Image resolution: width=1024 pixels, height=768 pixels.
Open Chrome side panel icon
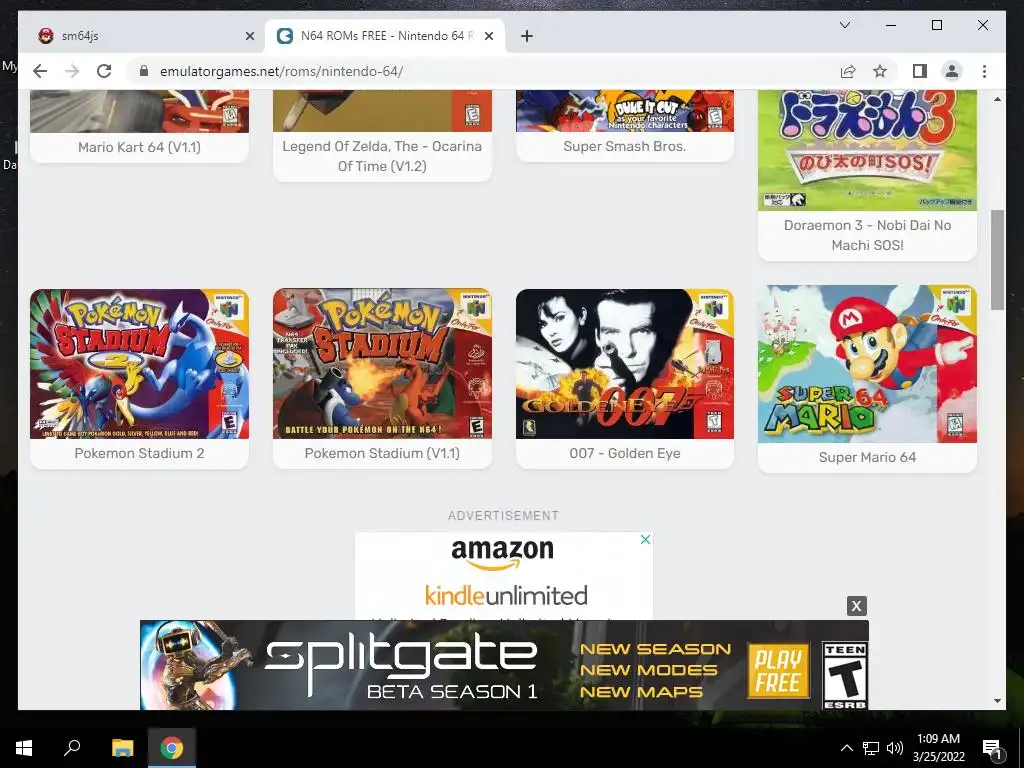(920, 71)
